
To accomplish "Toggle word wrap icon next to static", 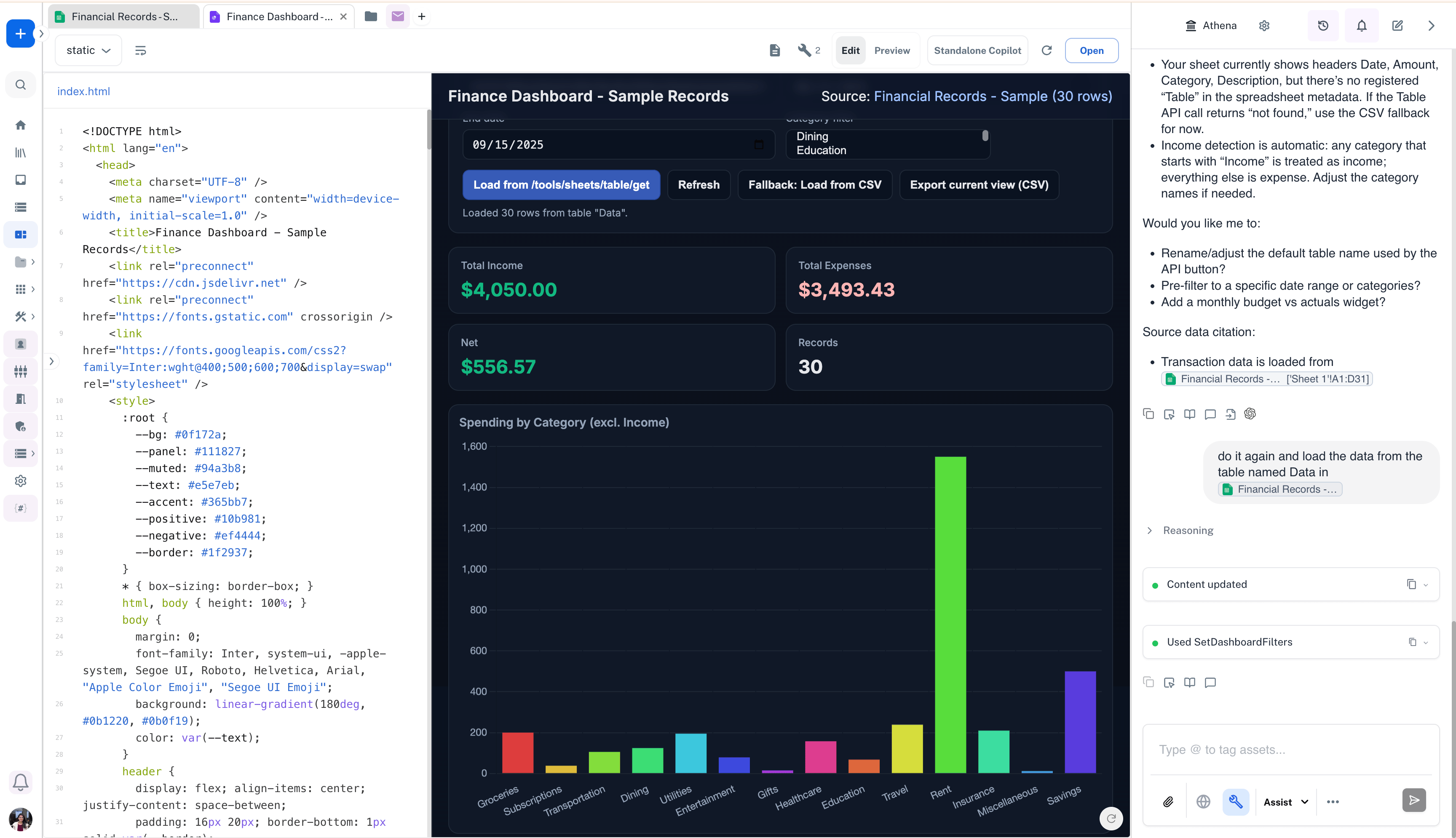I will [140, 51].
